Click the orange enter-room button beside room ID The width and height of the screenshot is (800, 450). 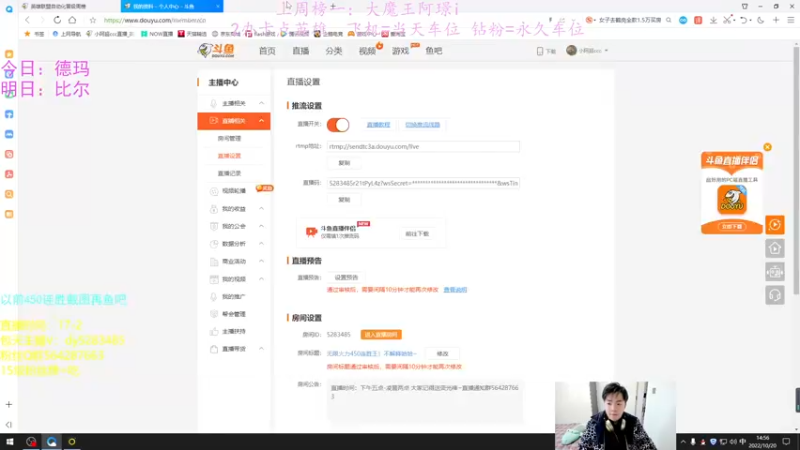coord(381,335)
